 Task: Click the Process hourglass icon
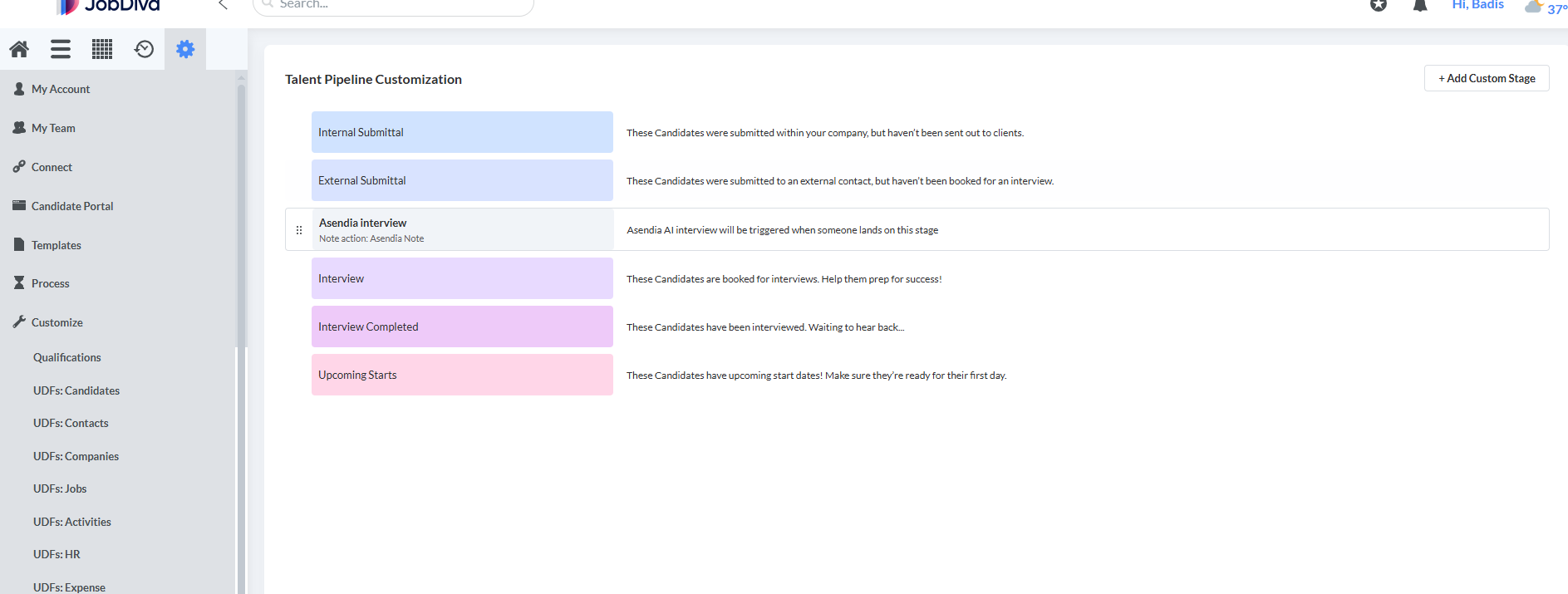pos(19,282)
